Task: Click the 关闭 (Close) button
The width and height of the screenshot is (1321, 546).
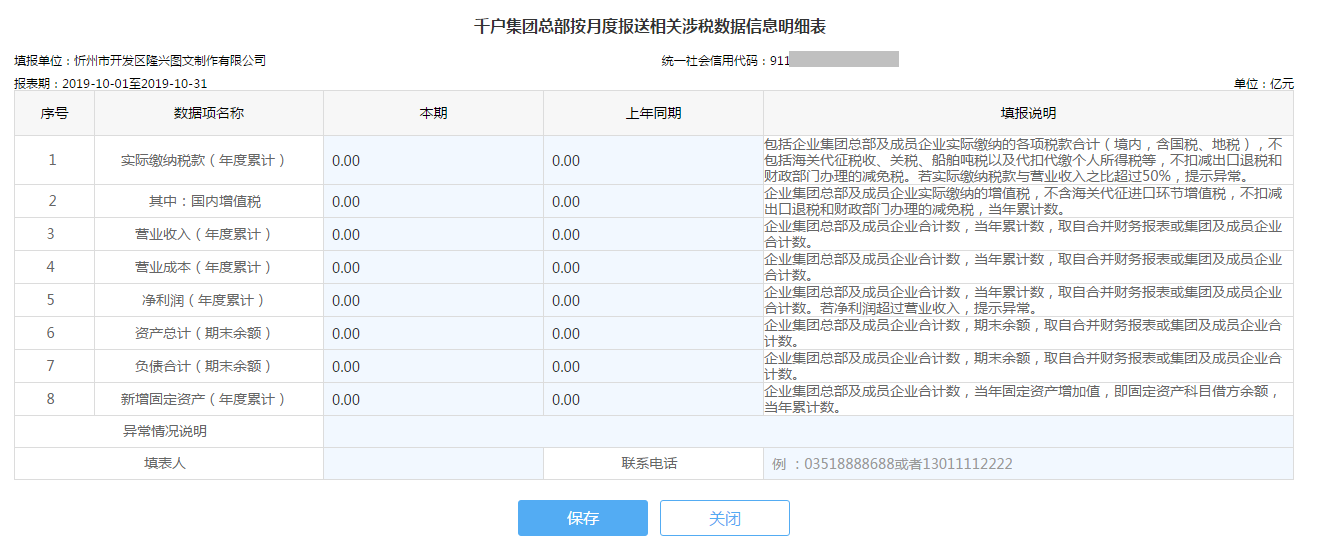Action: pos(725,518)
